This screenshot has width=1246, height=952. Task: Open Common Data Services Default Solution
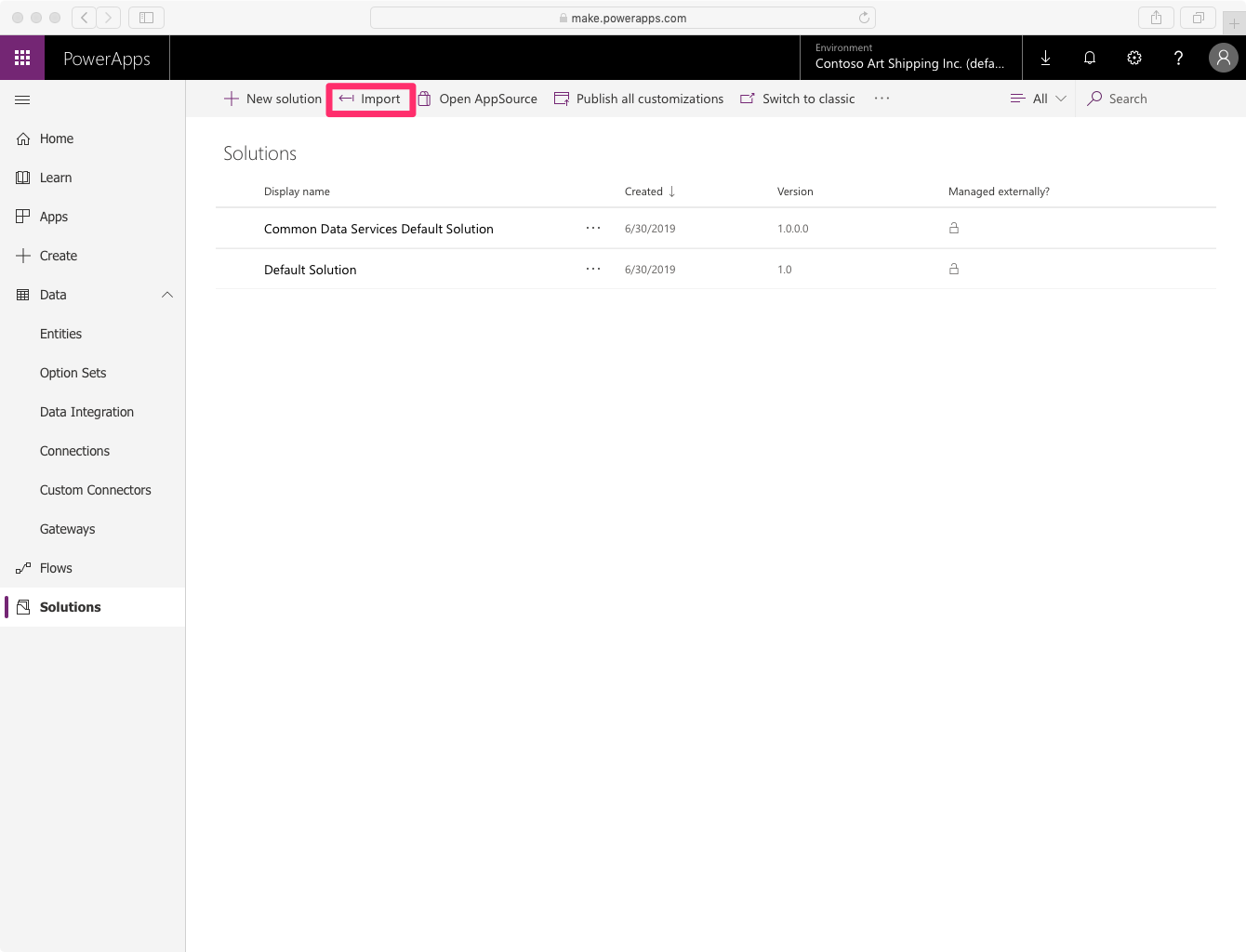378,229
